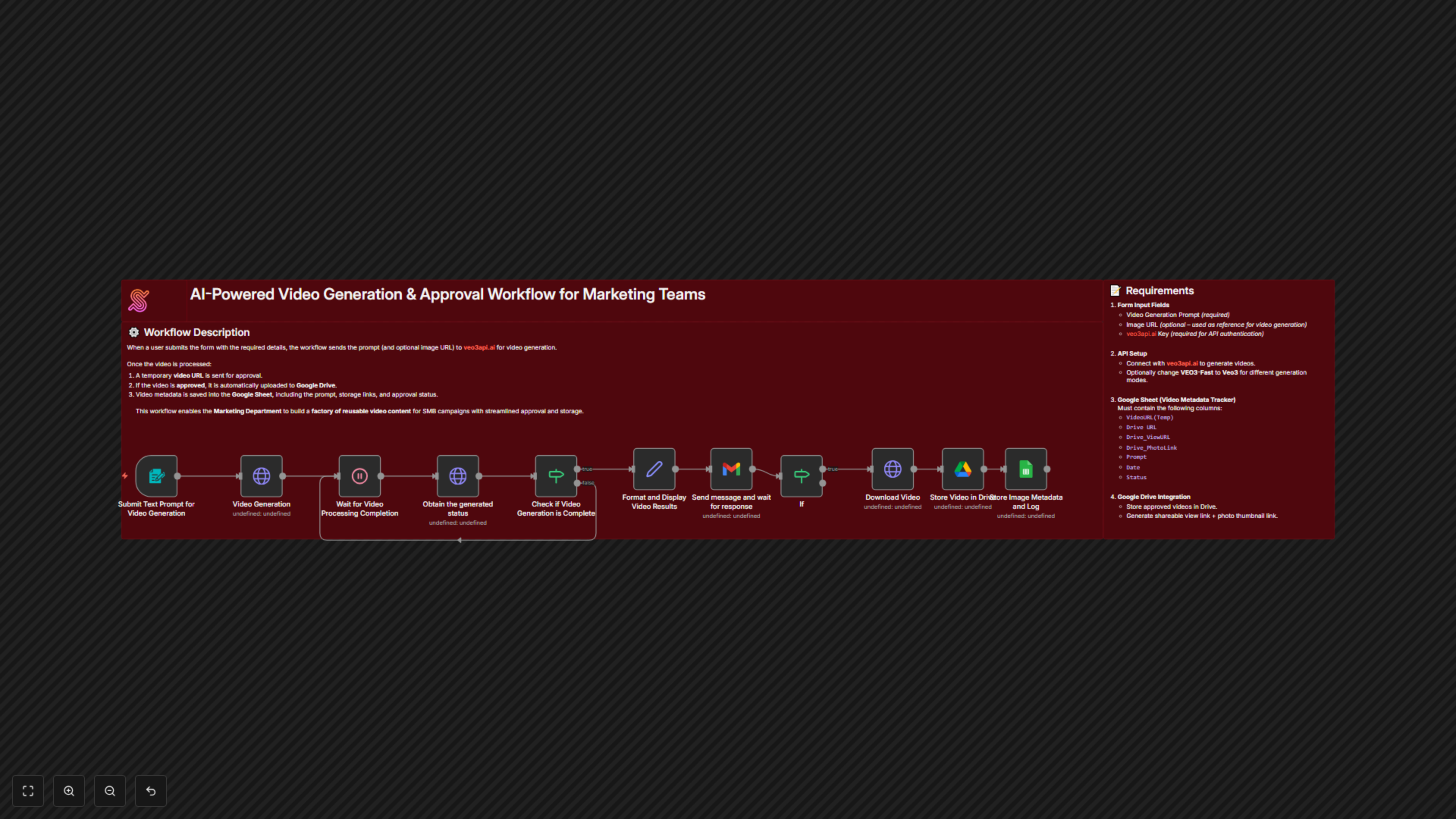1456x819 pixels.
Task: Open the Format and Display Video Results node
Action: tap(654, 469)
